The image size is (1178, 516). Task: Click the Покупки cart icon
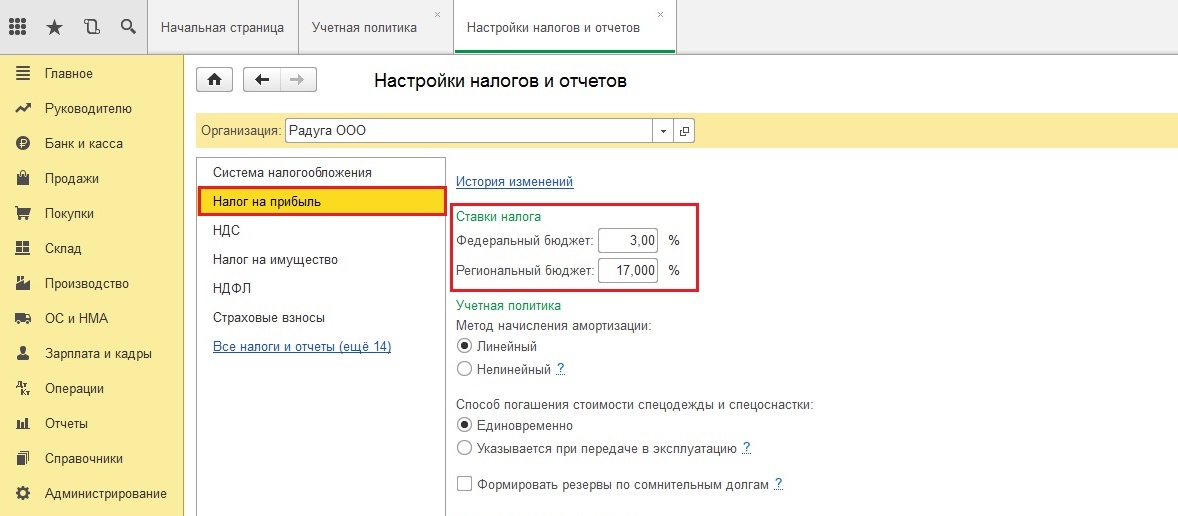click(23, 213)
